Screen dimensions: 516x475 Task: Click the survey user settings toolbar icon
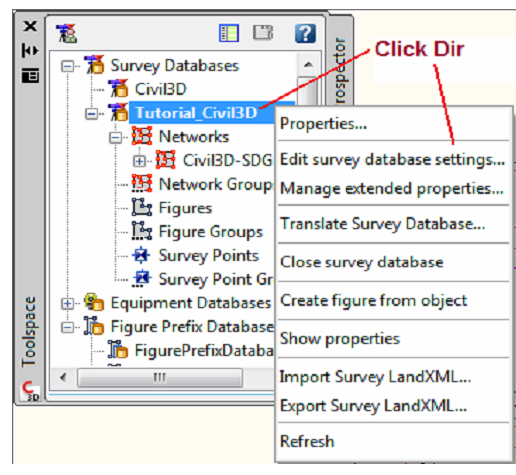point(66,33)
